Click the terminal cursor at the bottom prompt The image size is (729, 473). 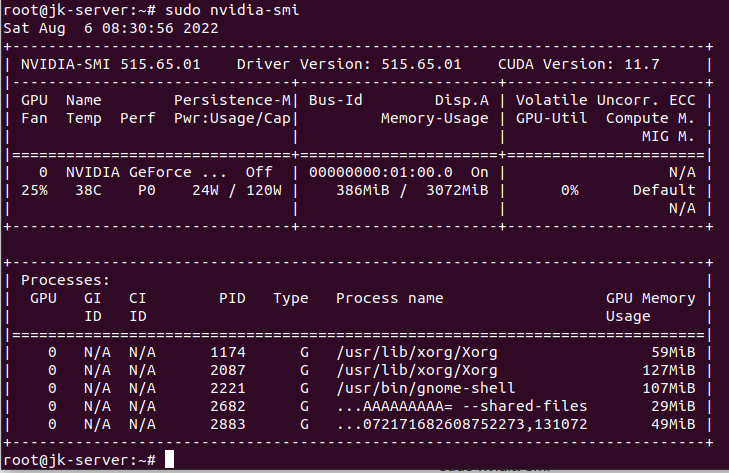(x=170, y=459)
